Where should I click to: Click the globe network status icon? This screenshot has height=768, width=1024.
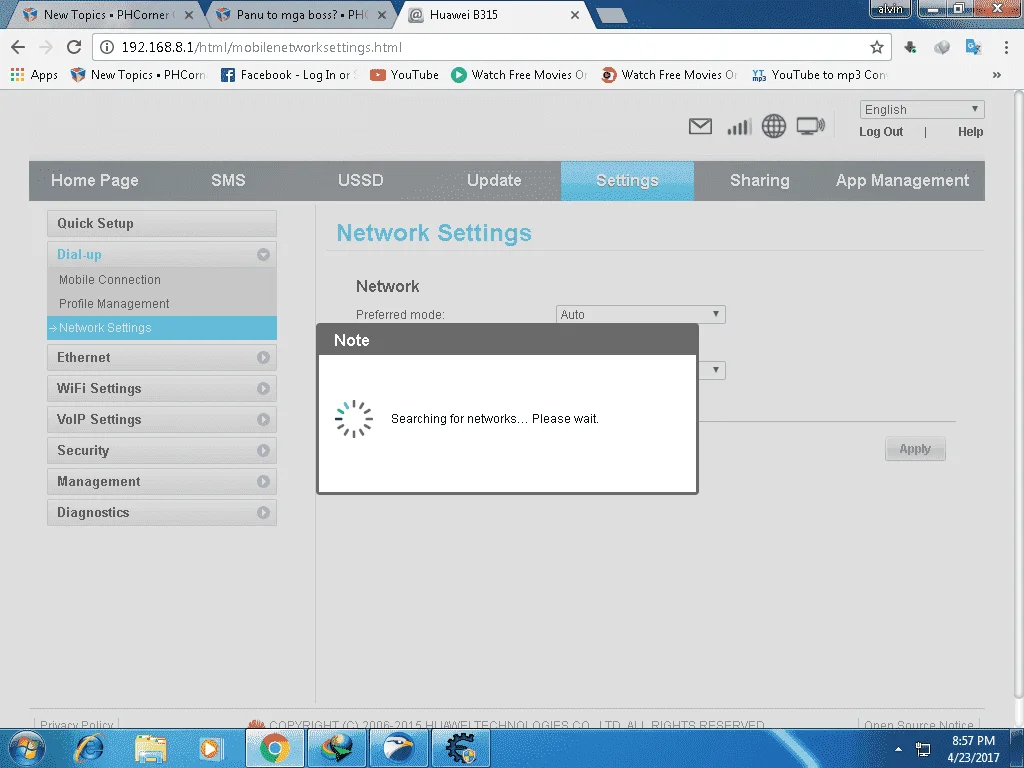coord(774,126)
